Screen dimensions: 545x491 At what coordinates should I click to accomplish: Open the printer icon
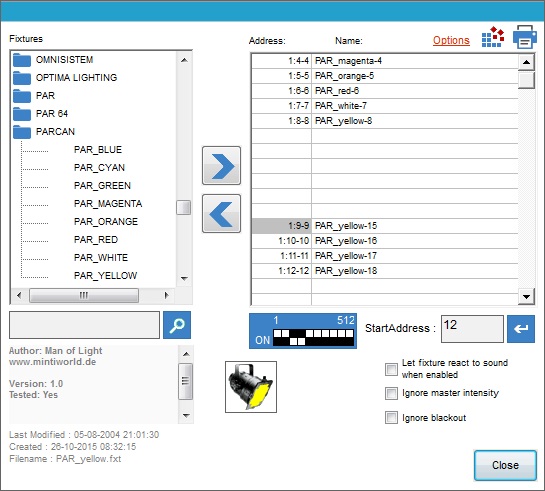[x=525, y=37]
